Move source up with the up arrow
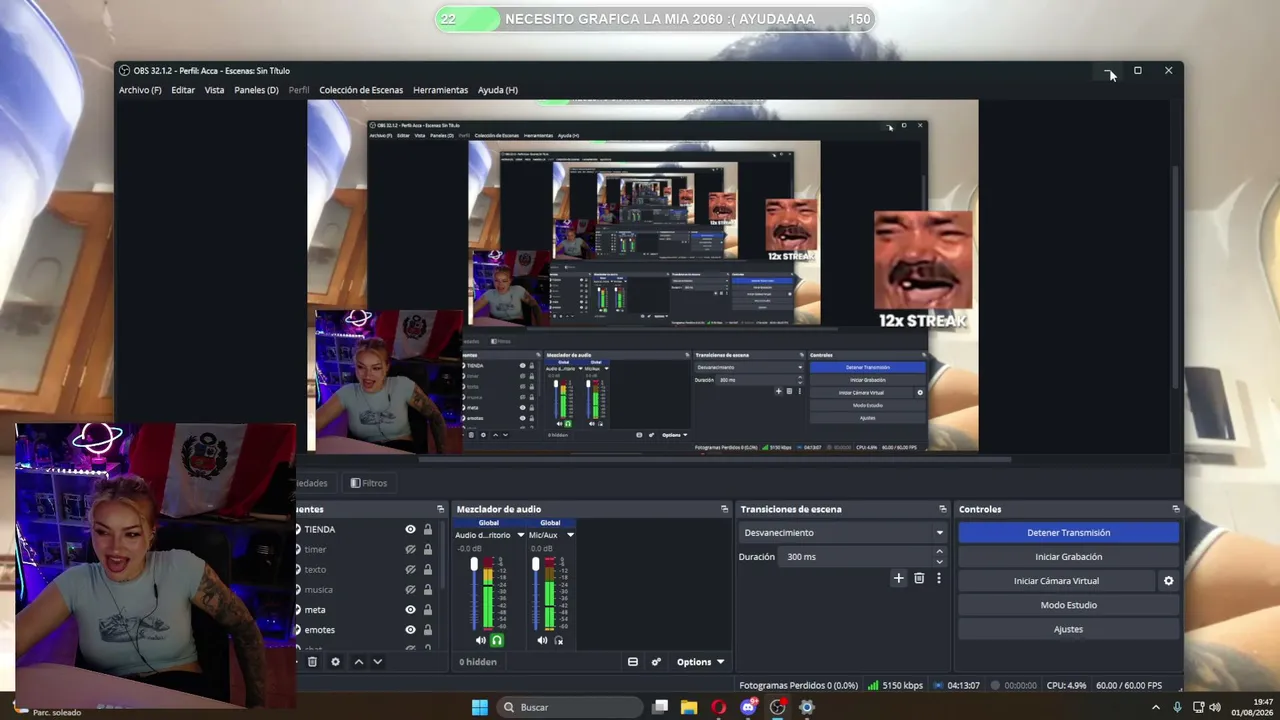Image resolution: width=1280 pixels, height=720 pixels. click(x=359, y=662)
